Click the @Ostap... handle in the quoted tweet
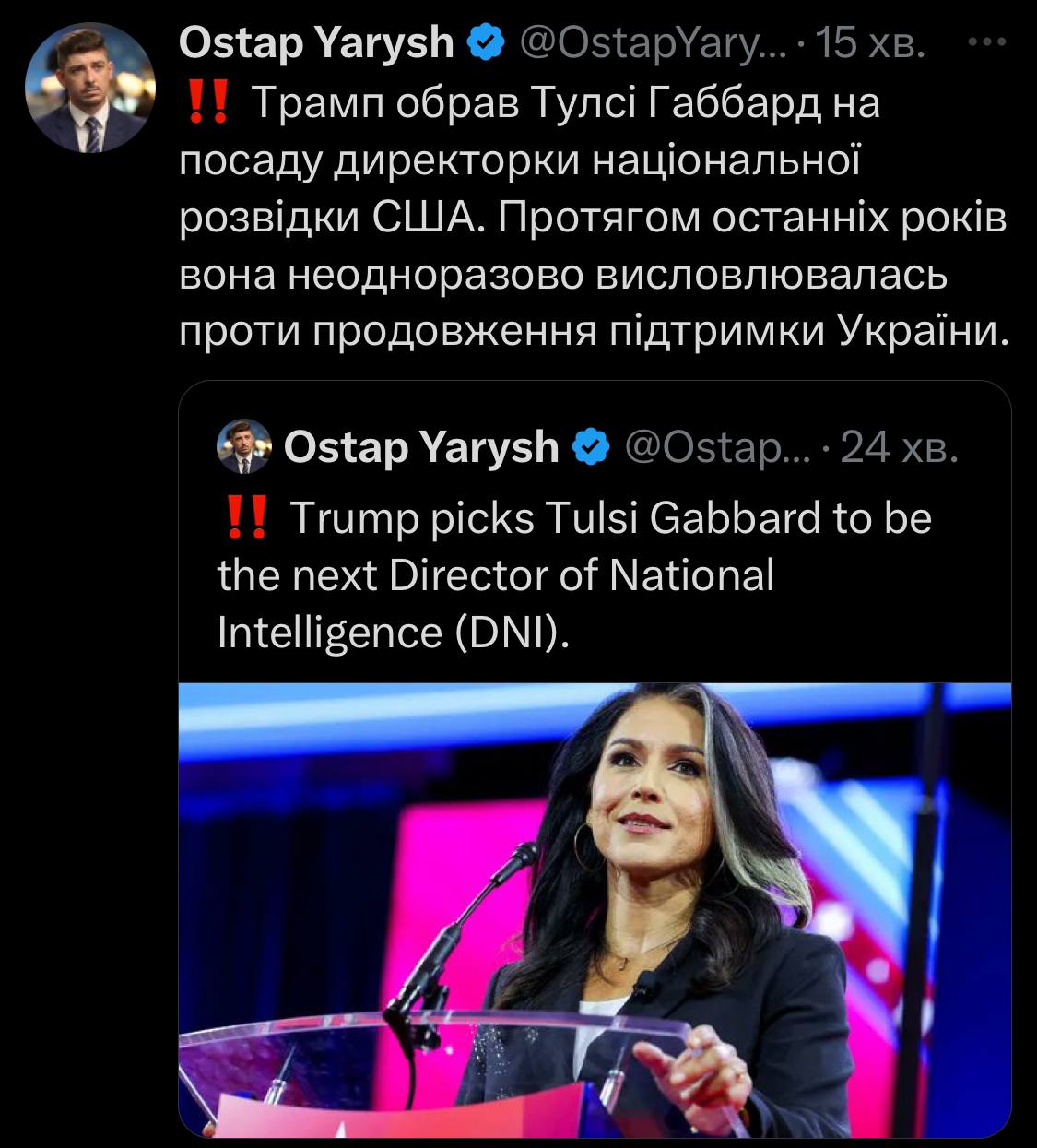This screenshot has width=1037, height=1148. tap(717, 447)
